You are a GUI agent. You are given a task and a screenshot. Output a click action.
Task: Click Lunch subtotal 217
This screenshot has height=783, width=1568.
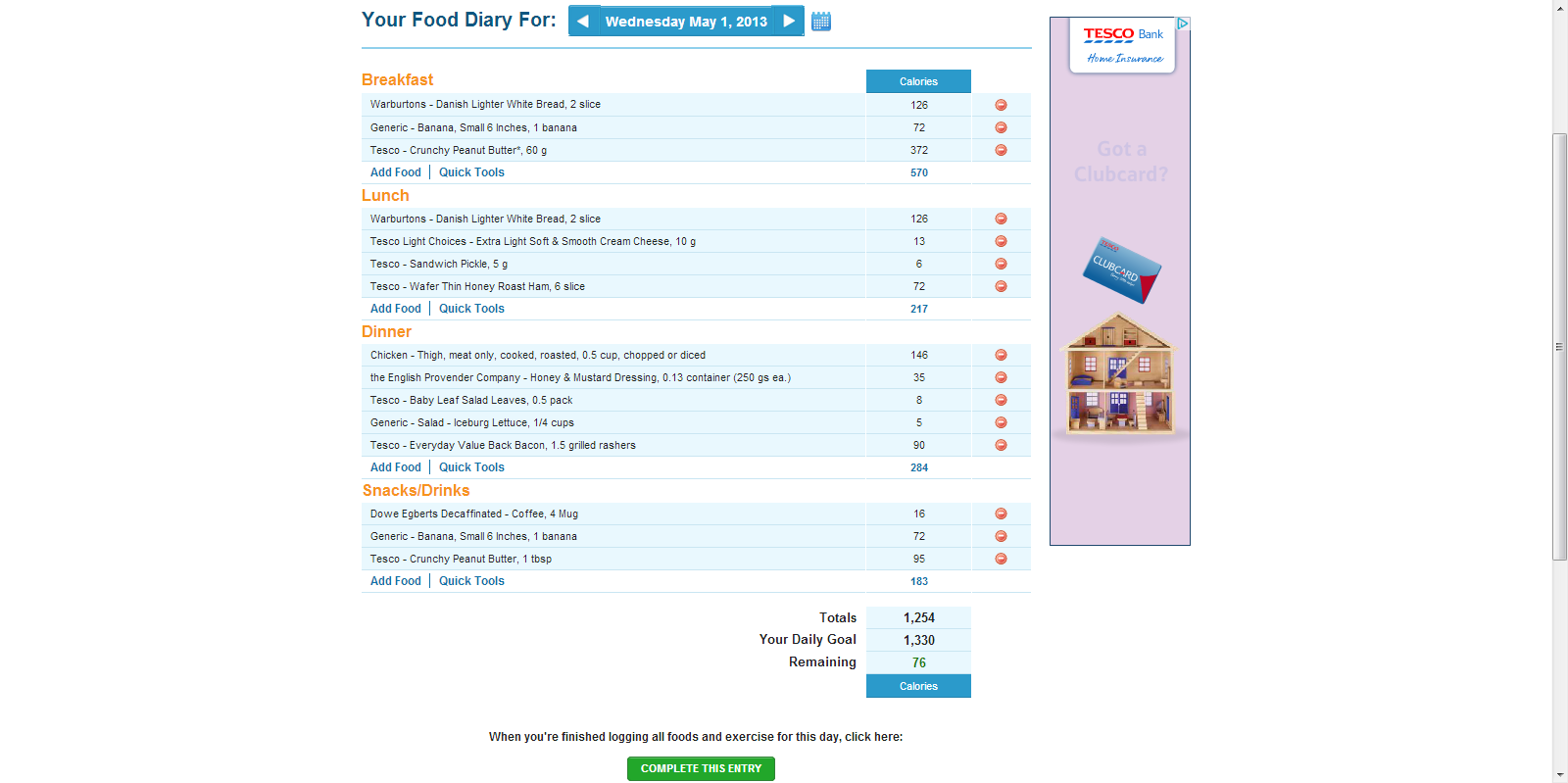coord(918,309)
